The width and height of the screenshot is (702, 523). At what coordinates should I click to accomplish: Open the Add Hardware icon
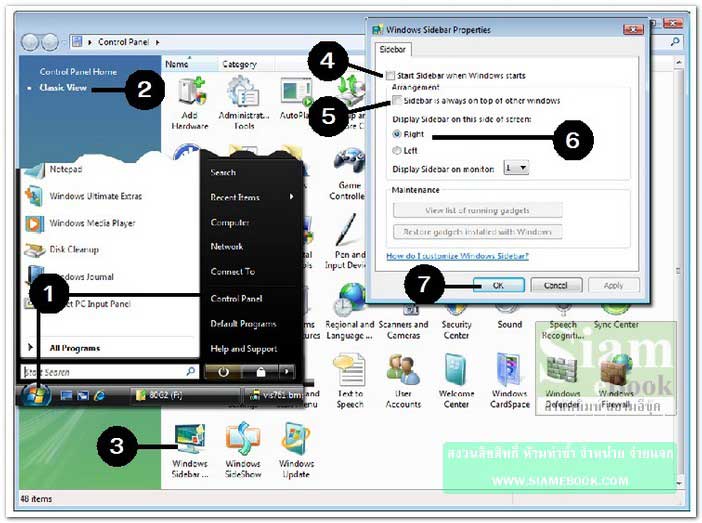[x=190, y=102]
